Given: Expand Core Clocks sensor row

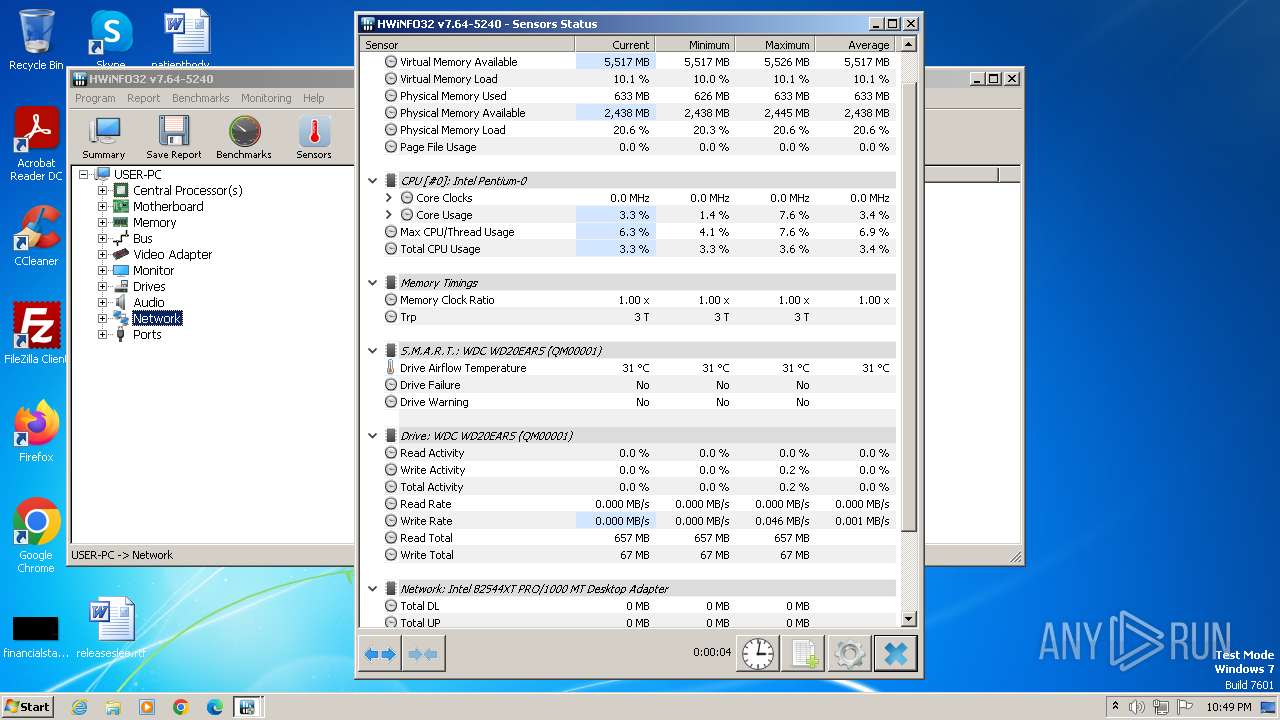Looking at the screenshot, I should pyautogui.click(x=389, y=198).
